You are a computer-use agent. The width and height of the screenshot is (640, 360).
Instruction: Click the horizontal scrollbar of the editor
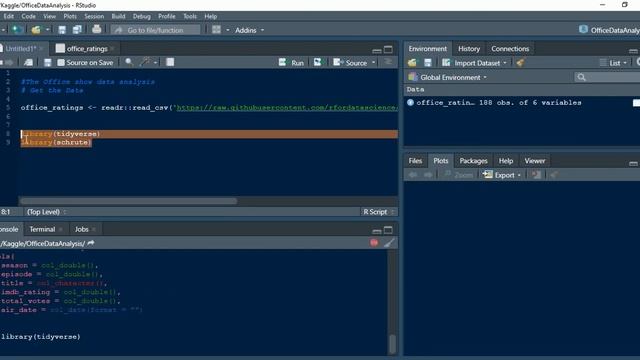(128, 201)
